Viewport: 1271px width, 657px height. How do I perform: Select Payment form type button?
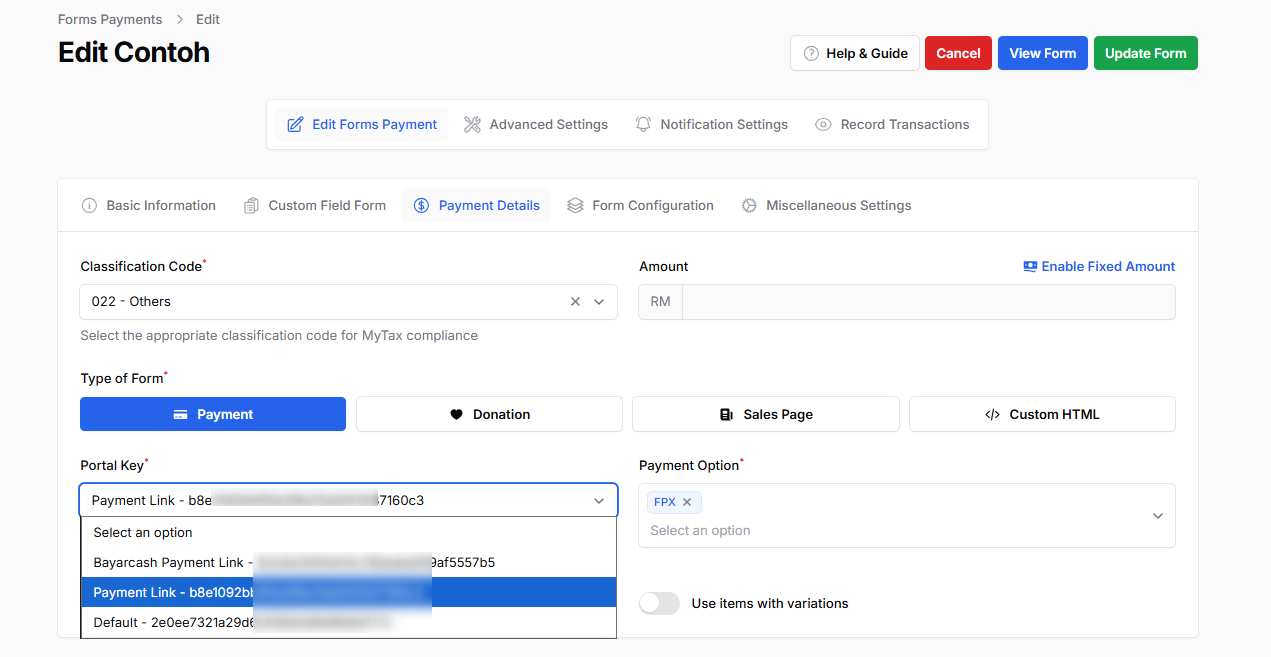[213, 414]
